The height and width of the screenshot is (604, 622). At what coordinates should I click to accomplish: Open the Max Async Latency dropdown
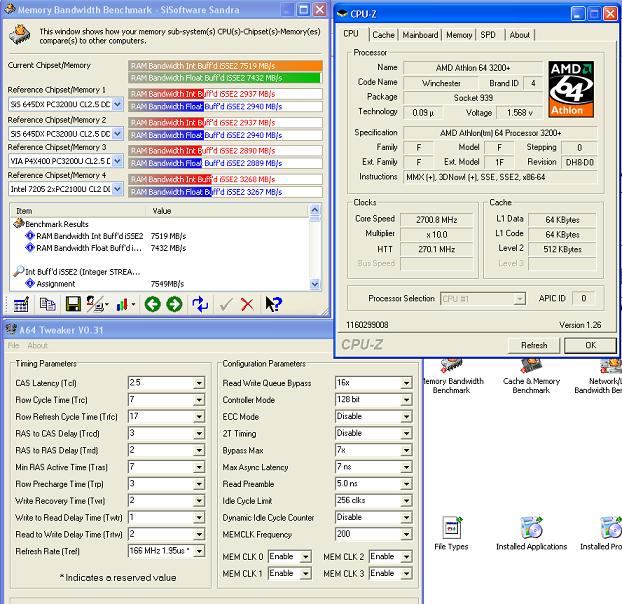406,467
